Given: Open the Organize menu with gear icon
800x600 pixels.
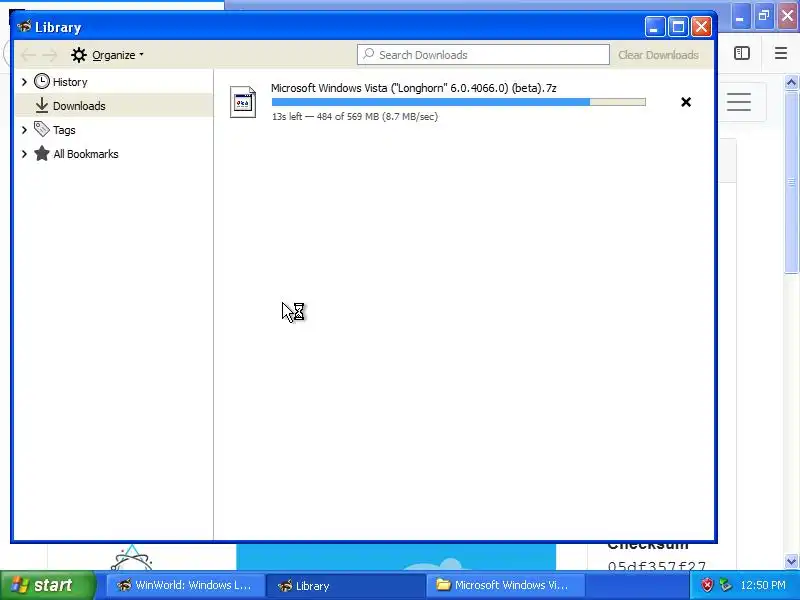Looking at the screenshot, I should pos(108,55).
